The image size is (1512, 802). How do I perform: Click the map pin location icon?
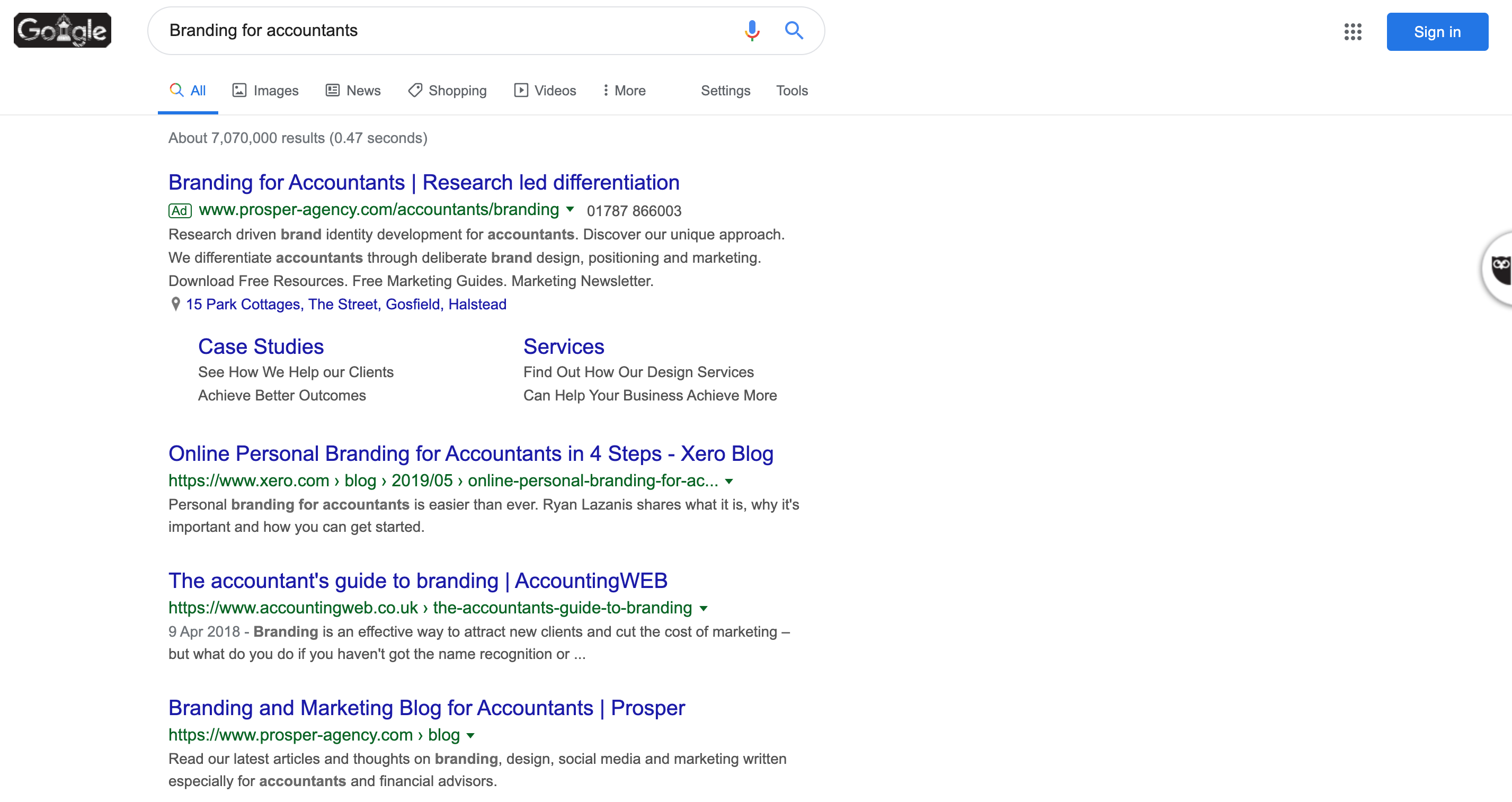click(175, 305)
